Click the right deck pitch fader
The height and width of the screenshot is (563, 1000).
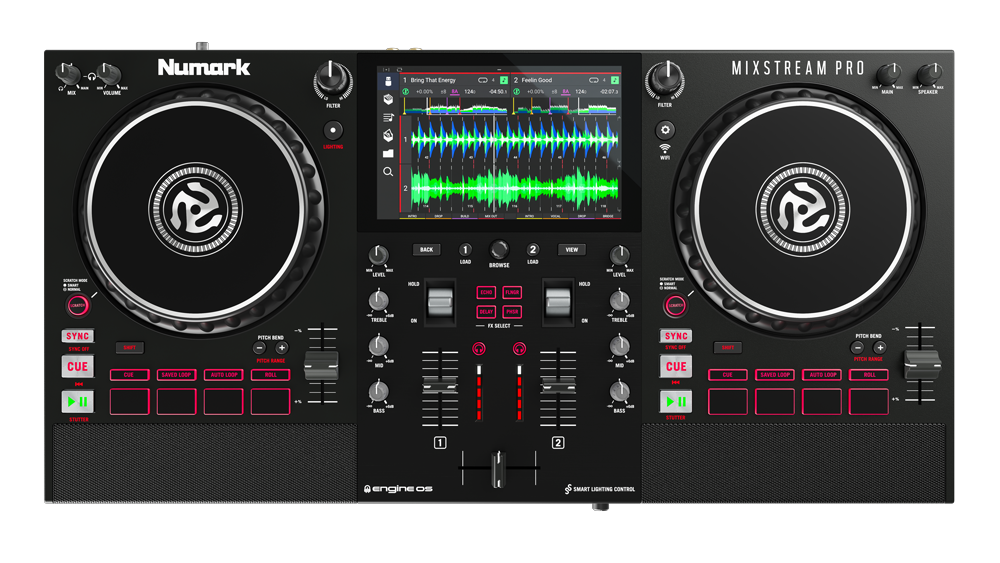coord(922,364)
